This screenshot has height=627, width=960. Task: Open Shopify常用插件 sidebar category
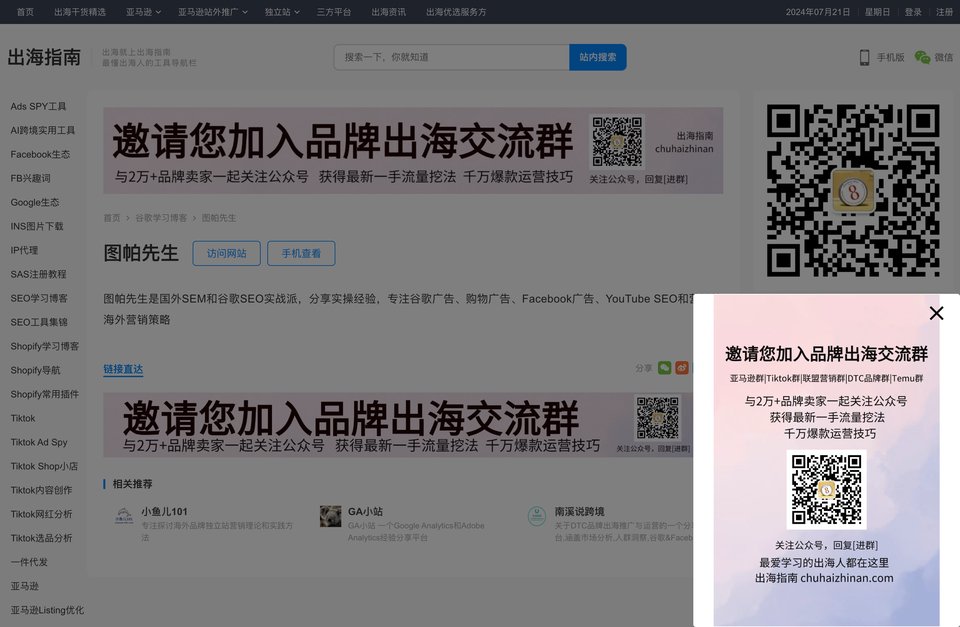[45, 394]
